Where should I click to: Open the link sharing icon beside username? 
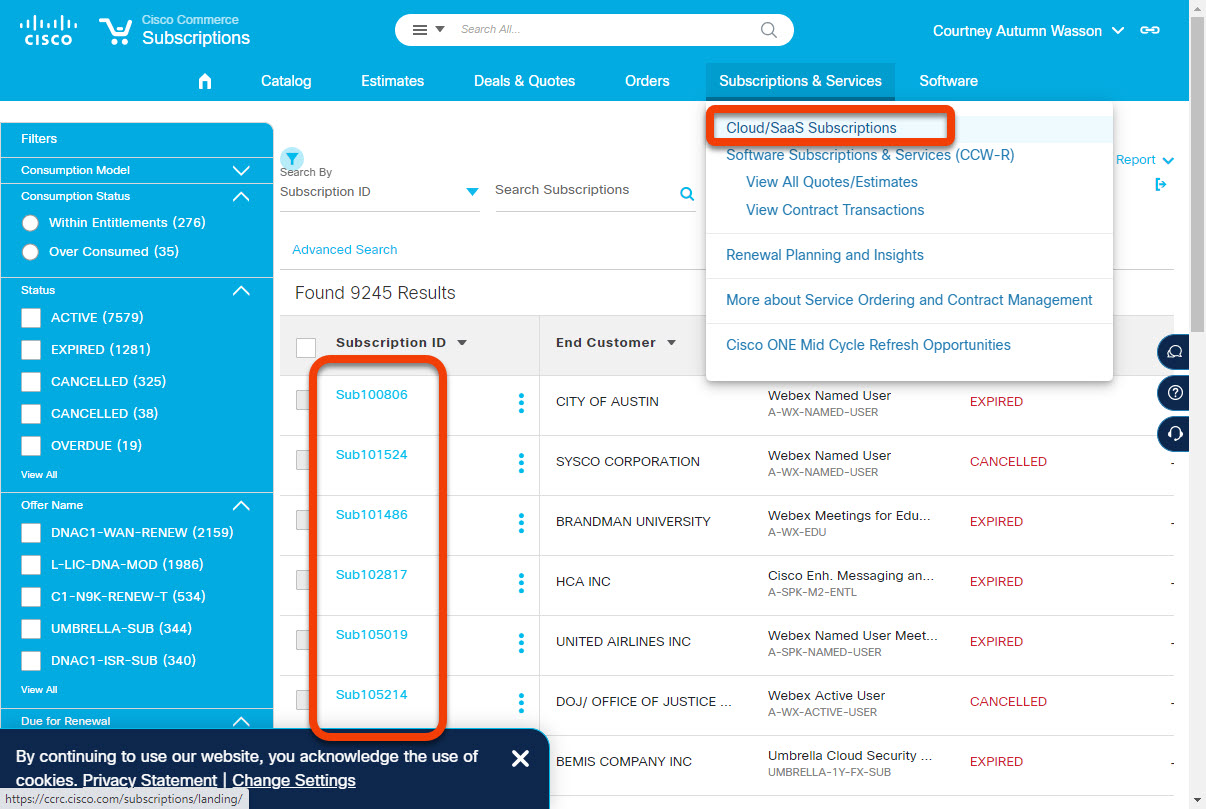tap(1150, 30)
